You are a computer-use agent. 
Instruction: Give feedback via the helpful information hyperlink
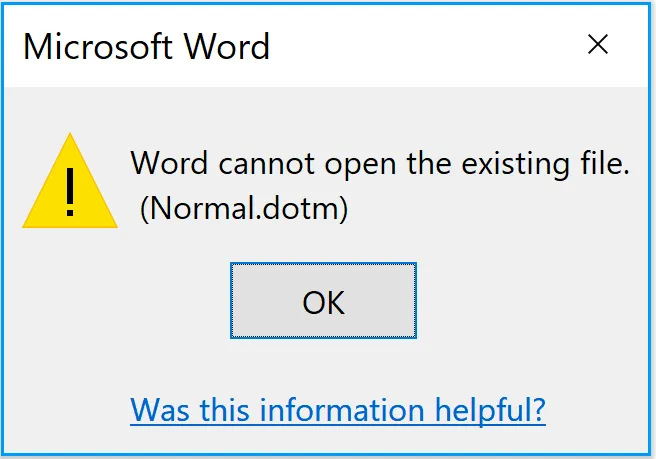click(x=338, y=409)
